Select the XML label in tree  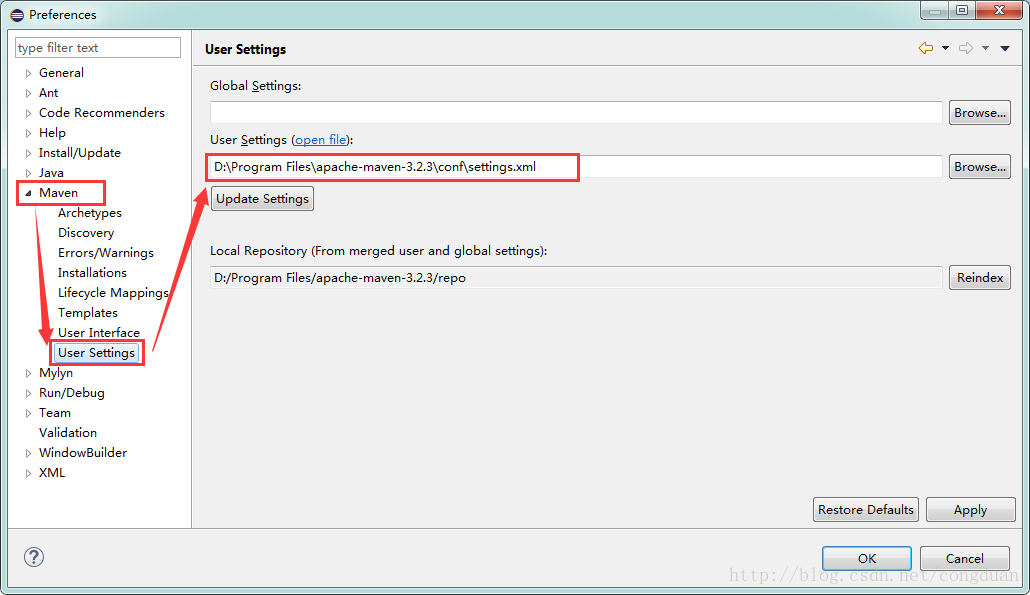pos(52,473)
